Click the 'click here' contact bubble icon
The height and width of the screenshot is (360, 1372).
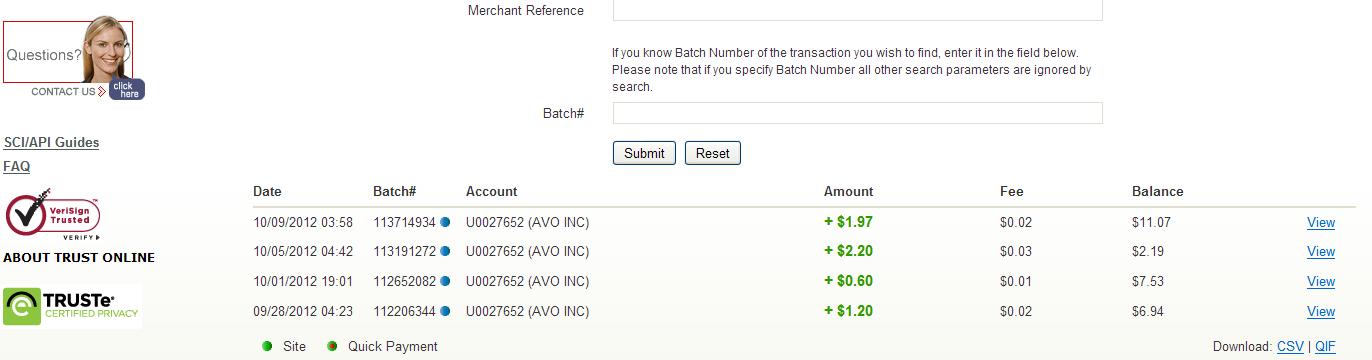(127, 89)
